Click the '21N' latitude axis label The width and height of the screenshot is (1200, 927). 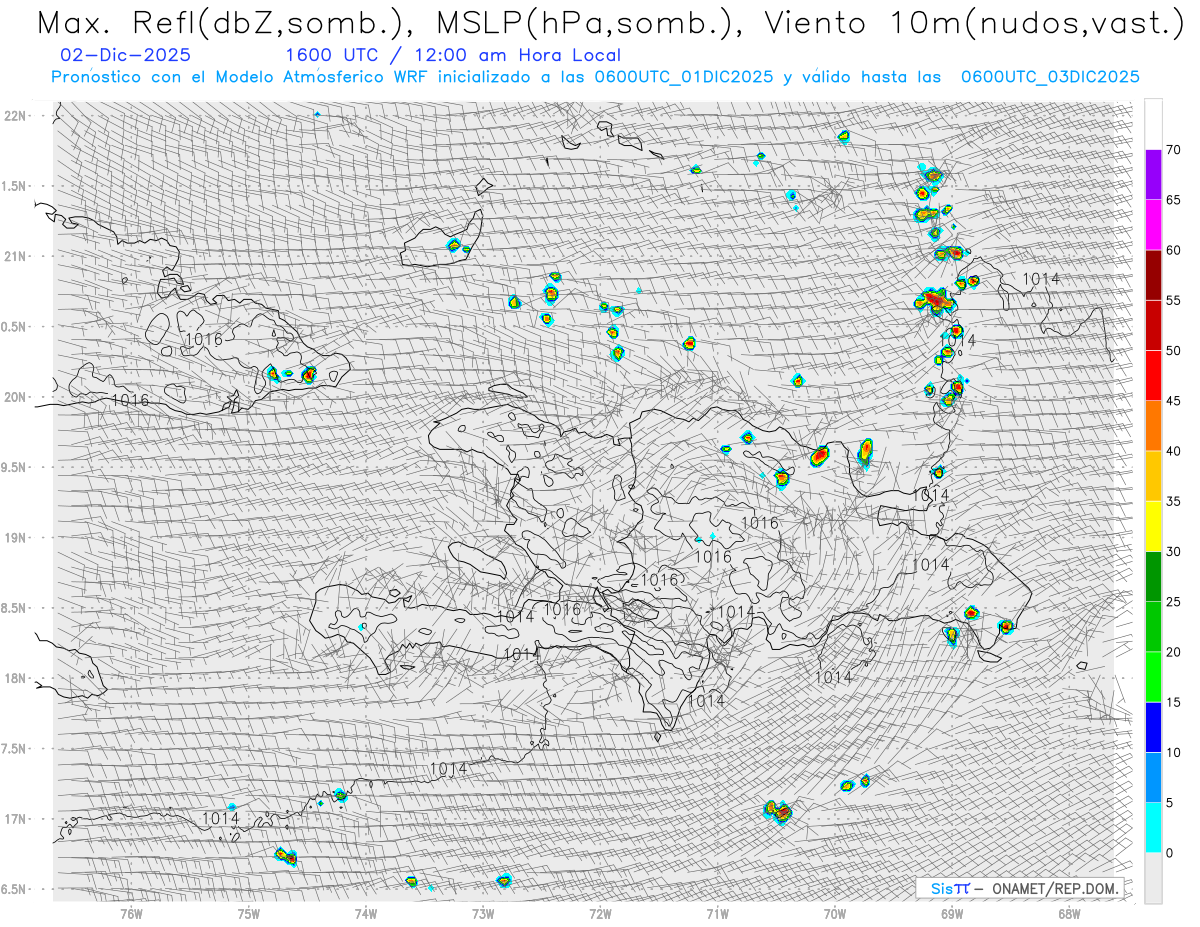15,256
